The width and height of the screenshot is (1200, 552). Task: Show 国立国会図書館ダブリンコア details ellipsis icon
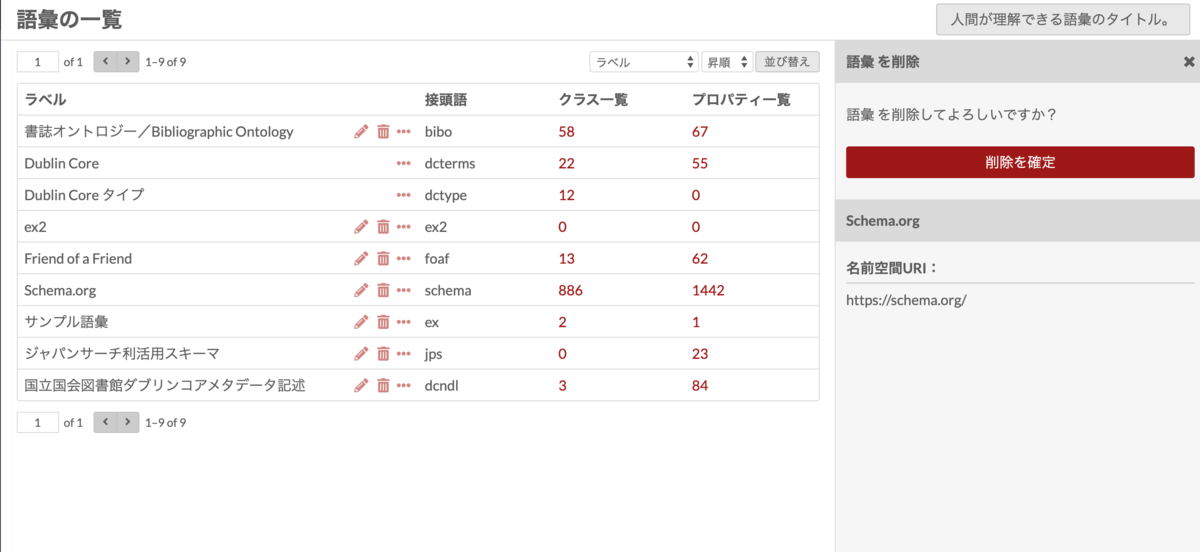coord(404,385)
